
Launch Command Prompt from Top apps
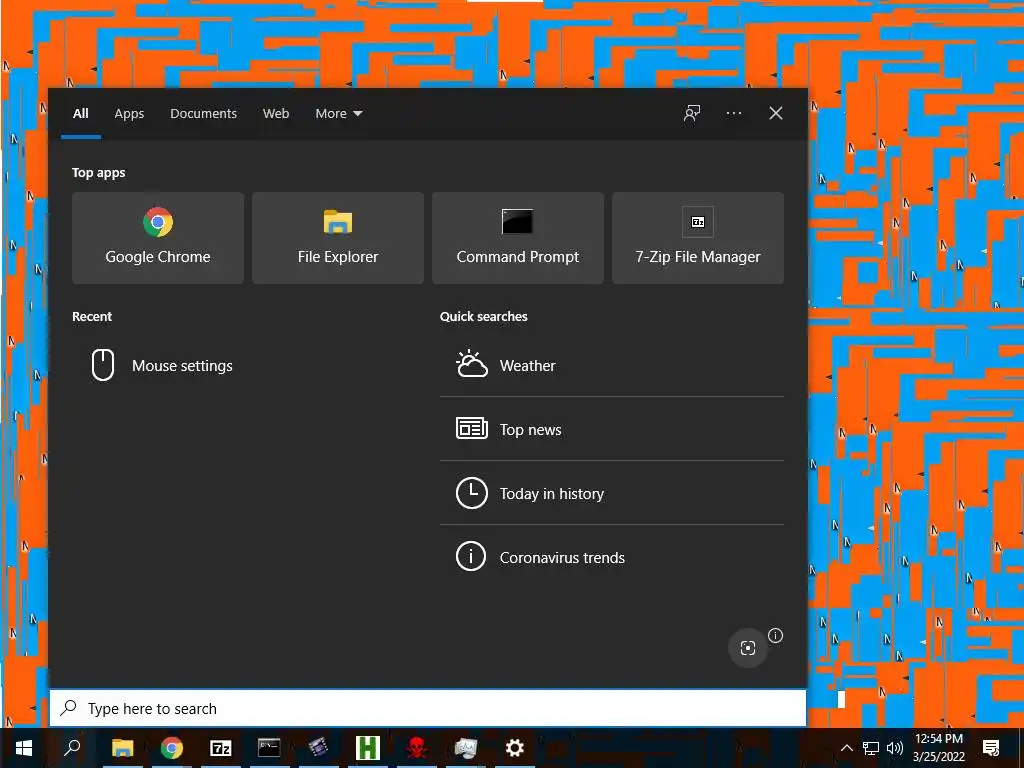tap(518, 238)
